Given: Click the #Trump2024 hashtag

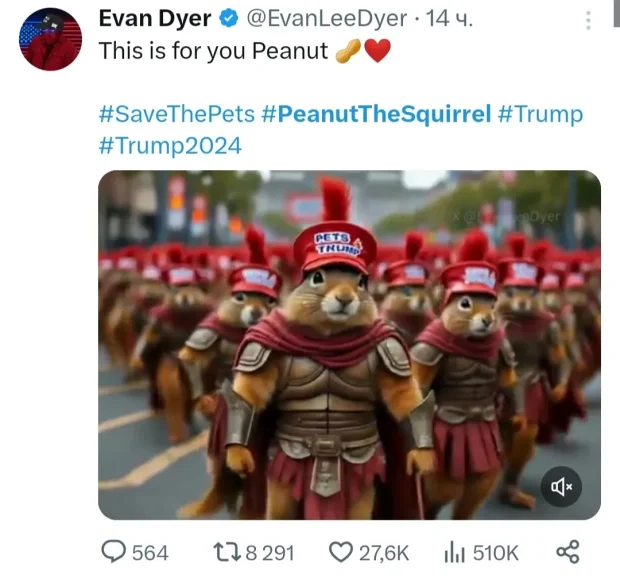Looking at the screenshot, I should [170, 145].
